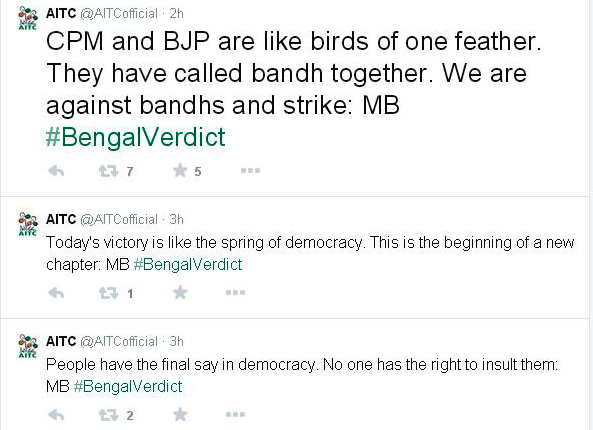Open #BengalVerdict hashtag in the first tweet
The height and width of the screenshot is (430, 593).
tap(136, 137)
